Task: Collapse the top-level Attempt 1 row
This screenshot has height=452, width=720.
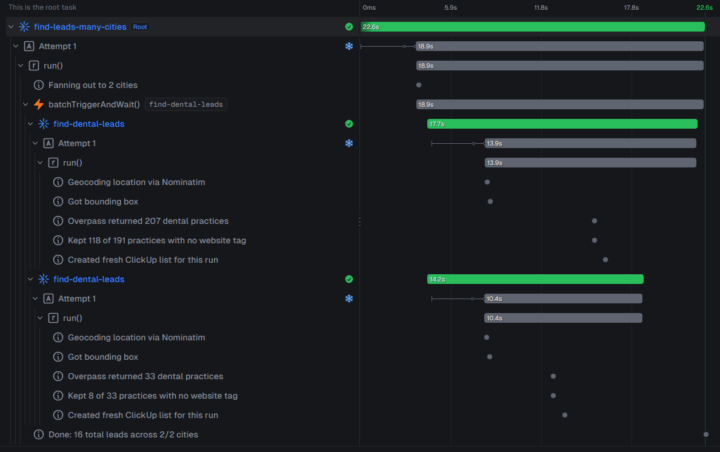Action: pos(16,46)
